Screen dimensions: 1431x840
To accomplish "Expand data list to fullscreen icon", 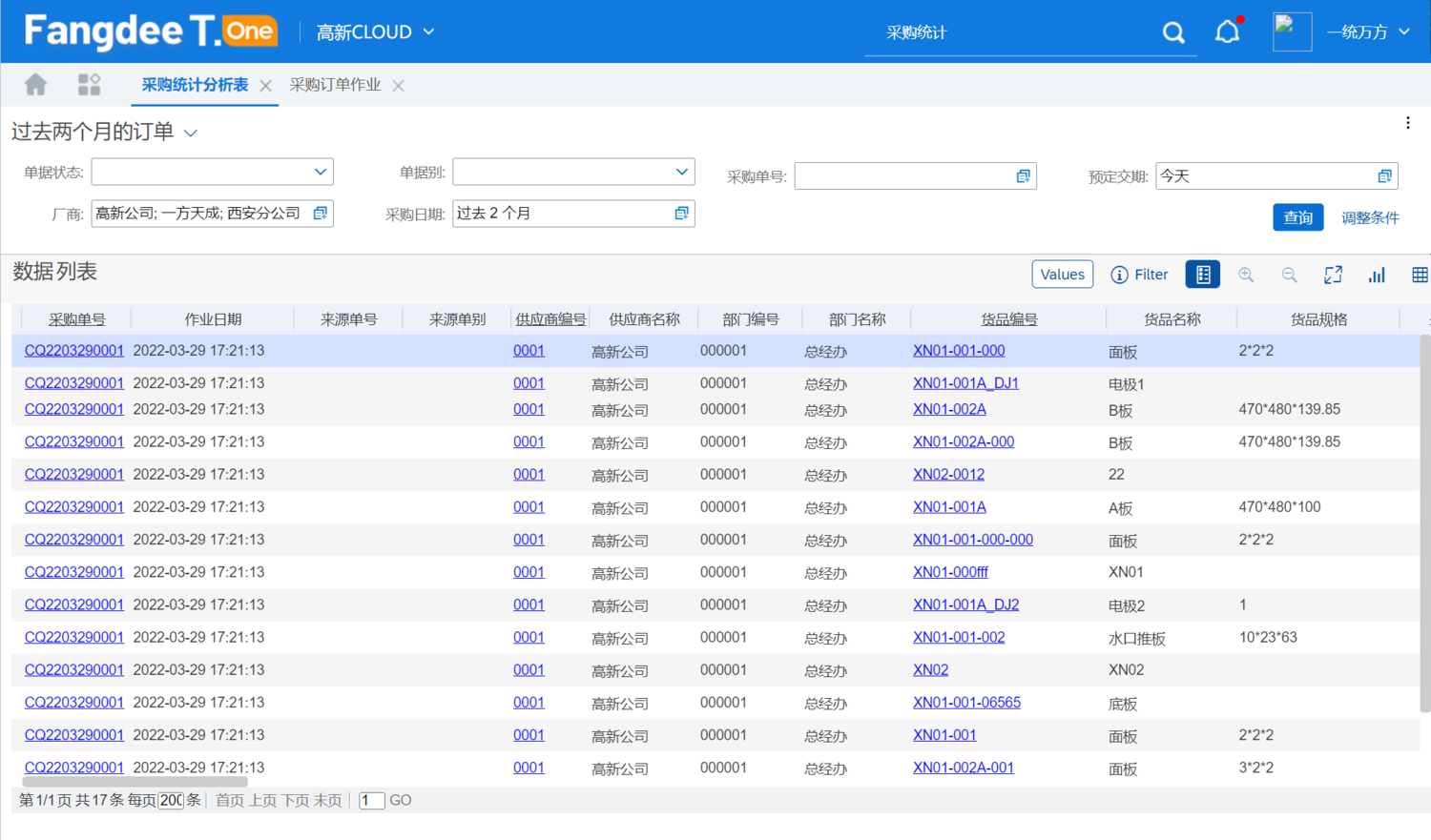I will (1333, 274).
